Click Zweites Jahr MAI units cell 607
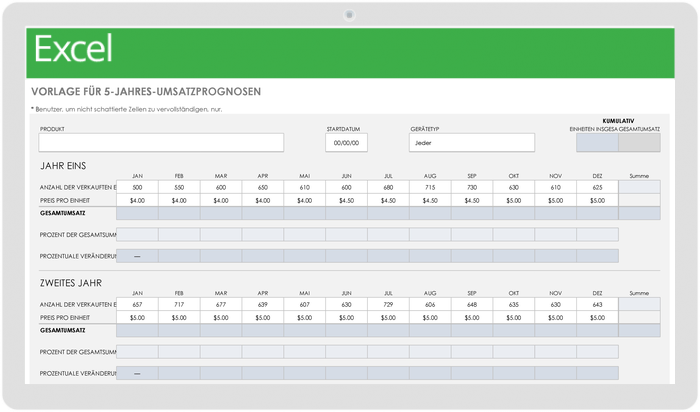This screenshot has width=700, height=412. point(304,304)
